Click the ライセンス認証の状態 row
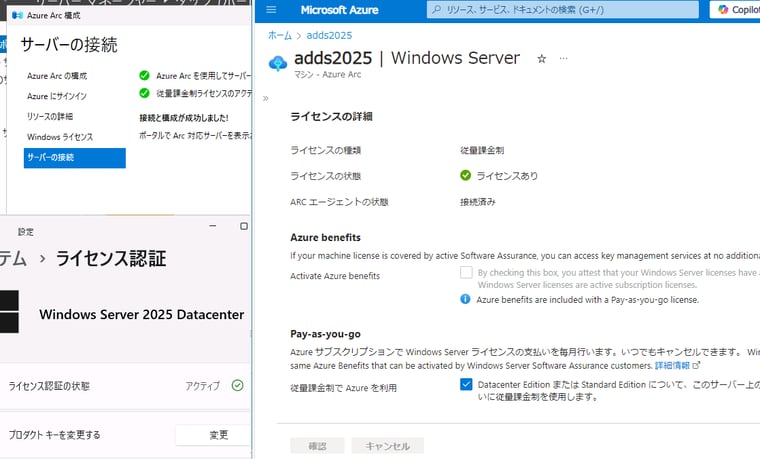Image resolution: width=760 pixels, height=459 pixels. pos(126,386)
